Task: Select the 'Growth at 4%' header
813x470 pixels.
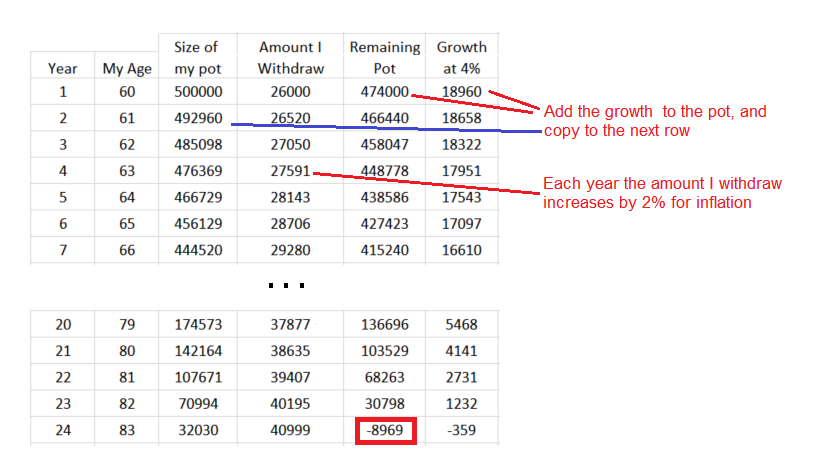Action: tap(461, 57)
